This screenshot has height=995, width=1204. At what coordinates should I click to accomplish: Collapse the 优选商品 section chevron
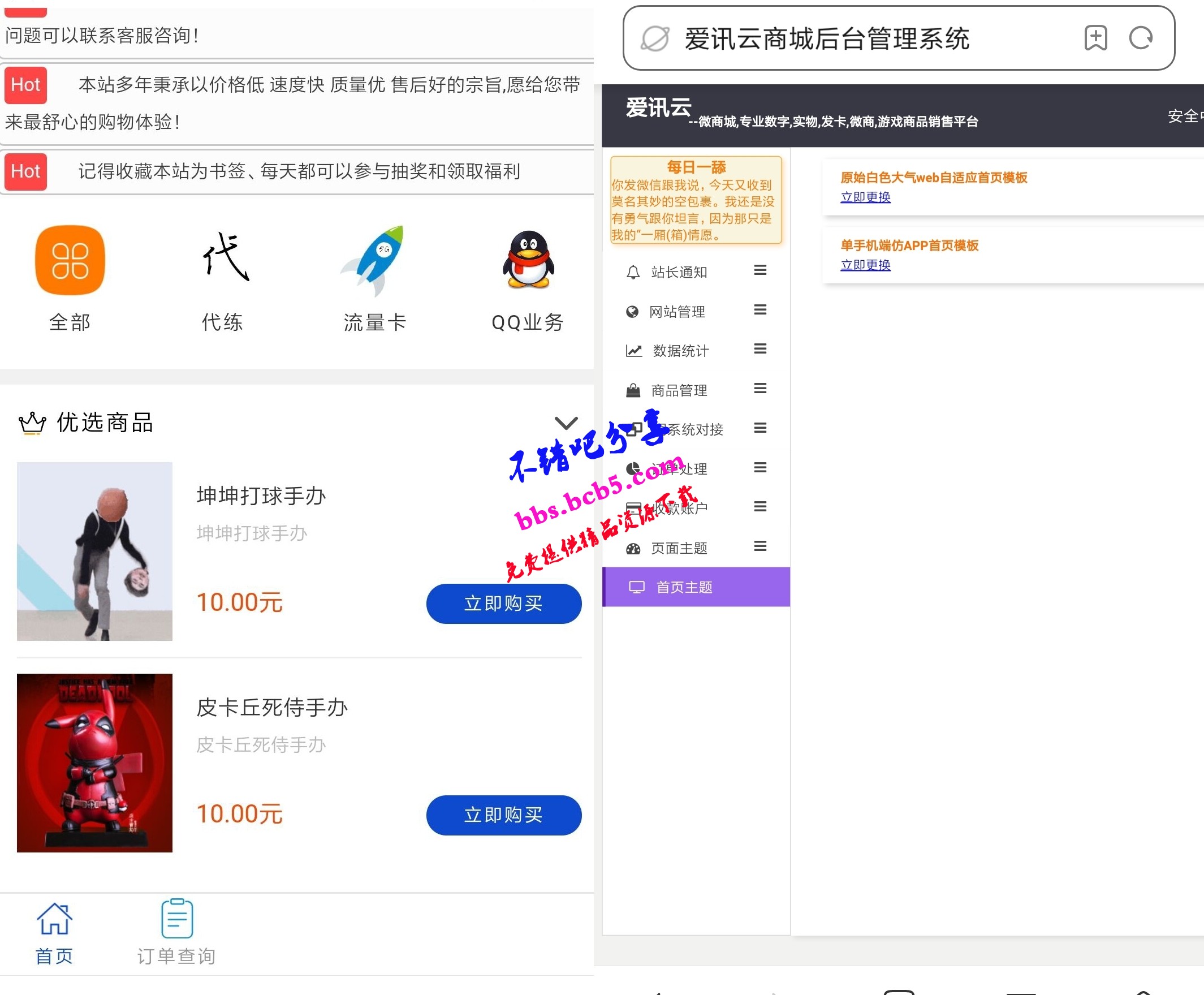pos(566,423)
